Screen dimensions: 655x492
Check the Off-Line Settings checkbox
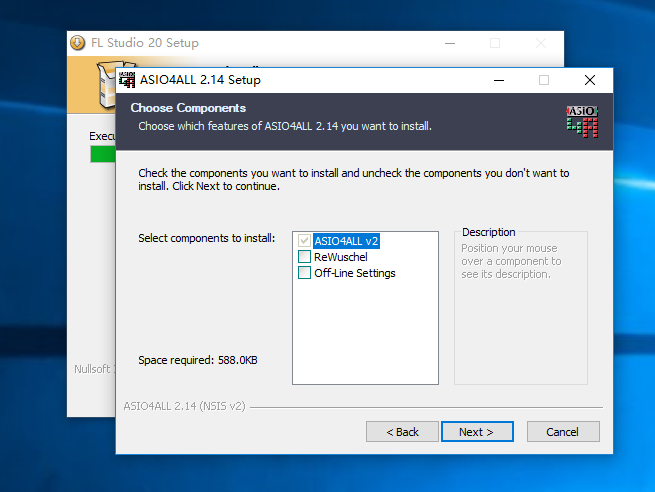coord(304,273)
